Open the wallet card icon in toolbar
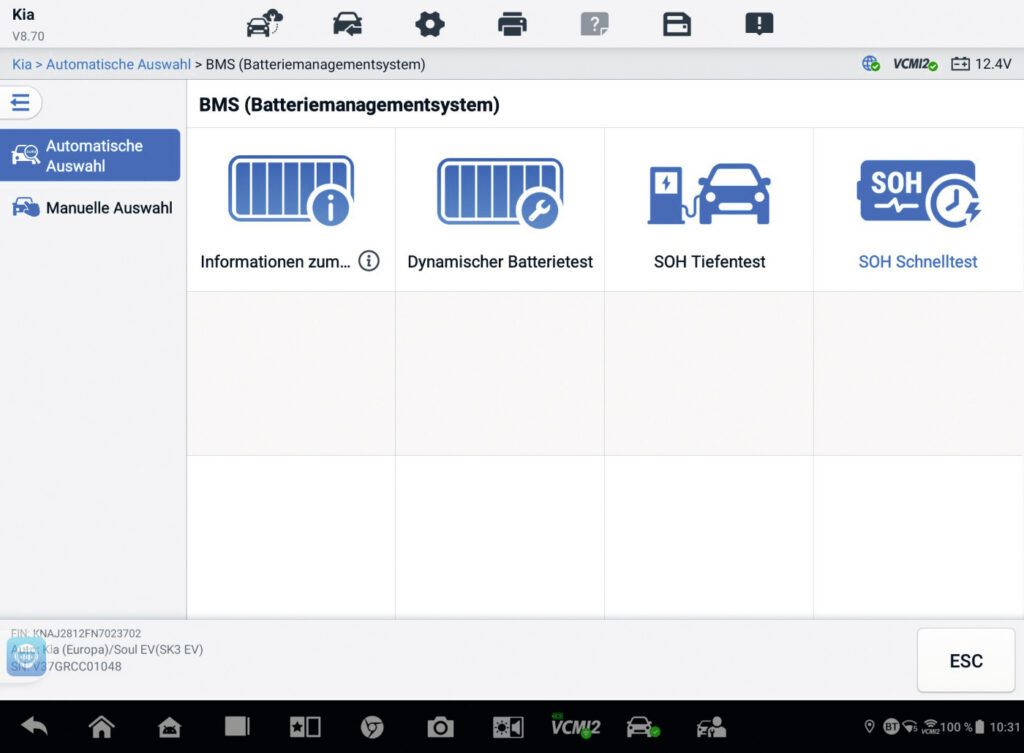This screenshot has width=1024, height=753. pos(677,24)
